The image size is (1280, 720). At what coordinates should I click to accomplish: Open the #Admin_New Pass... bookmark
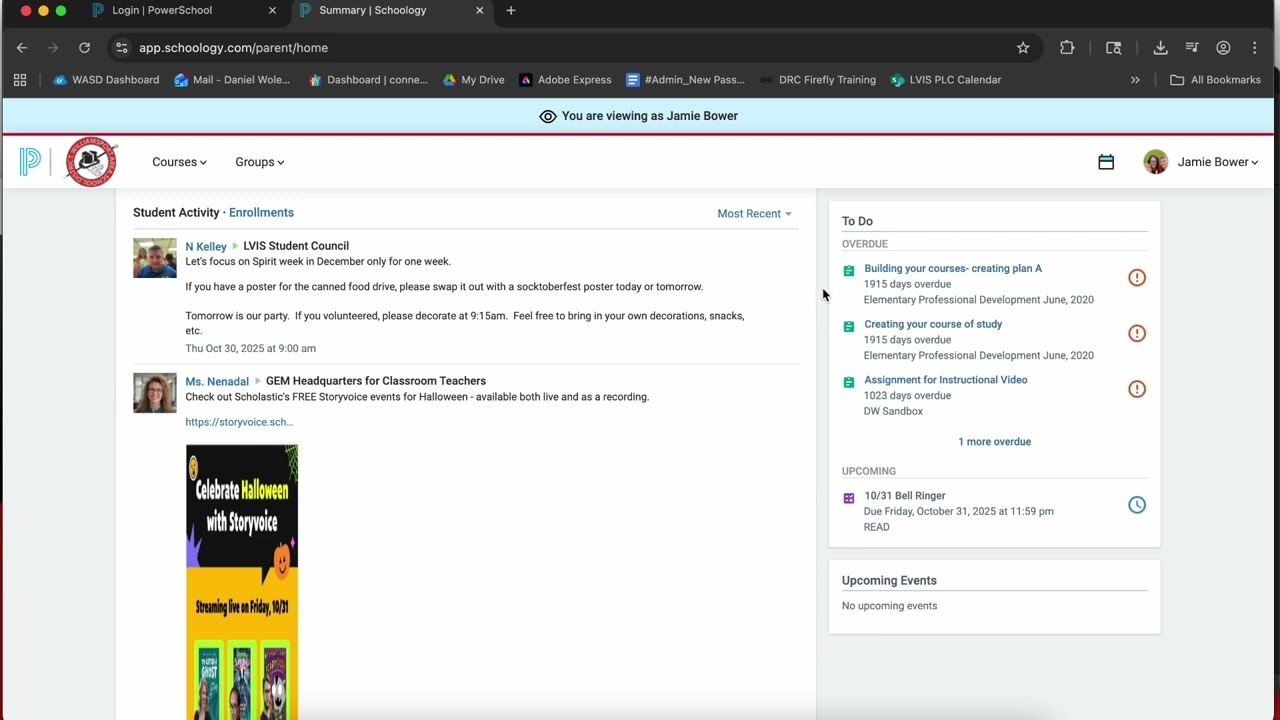(685, 80)
